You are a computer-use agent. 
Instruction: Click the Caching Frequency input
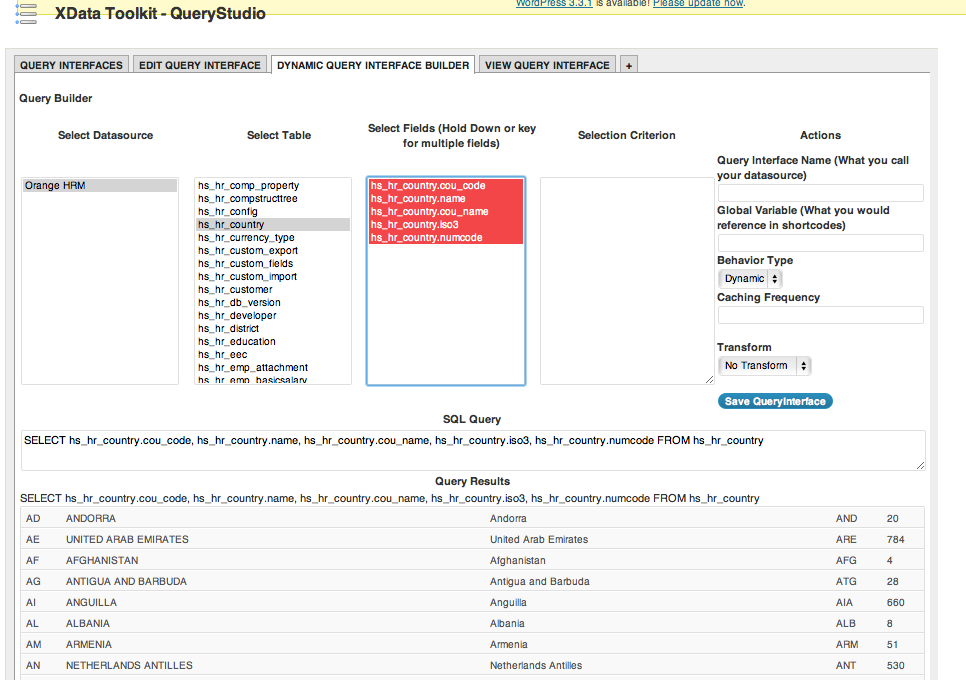(821, 315)
